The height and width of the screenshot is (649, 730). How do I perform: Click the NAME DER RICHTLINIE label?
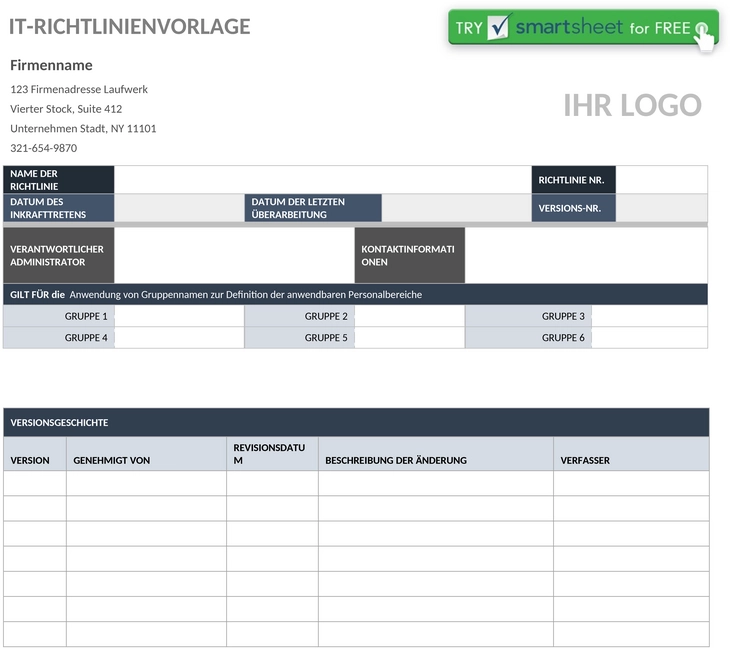pyautogui.click(x=59, y=180)
